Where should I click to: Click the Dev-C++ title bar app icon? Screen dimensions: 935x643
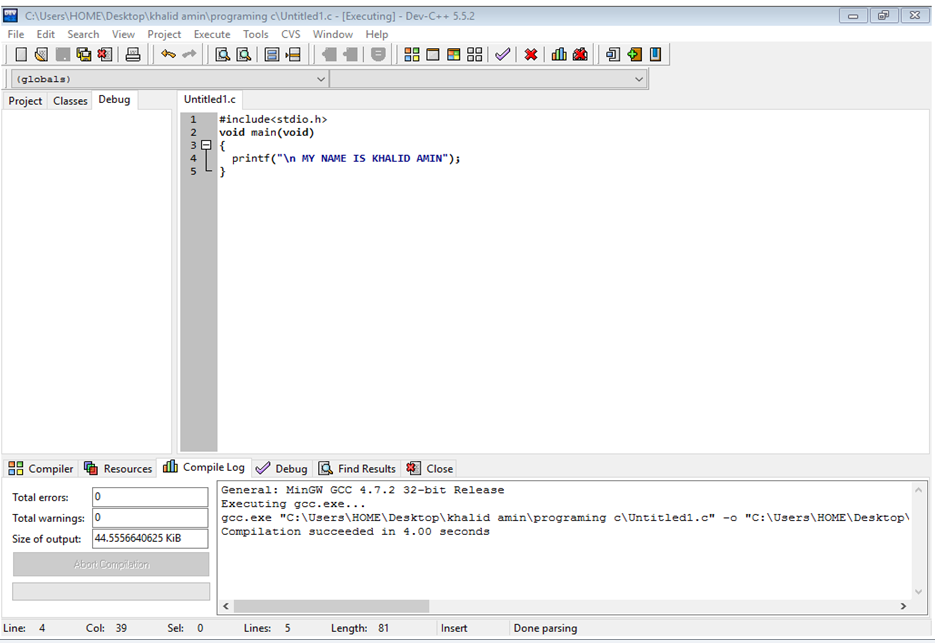(x=11, y=15)
